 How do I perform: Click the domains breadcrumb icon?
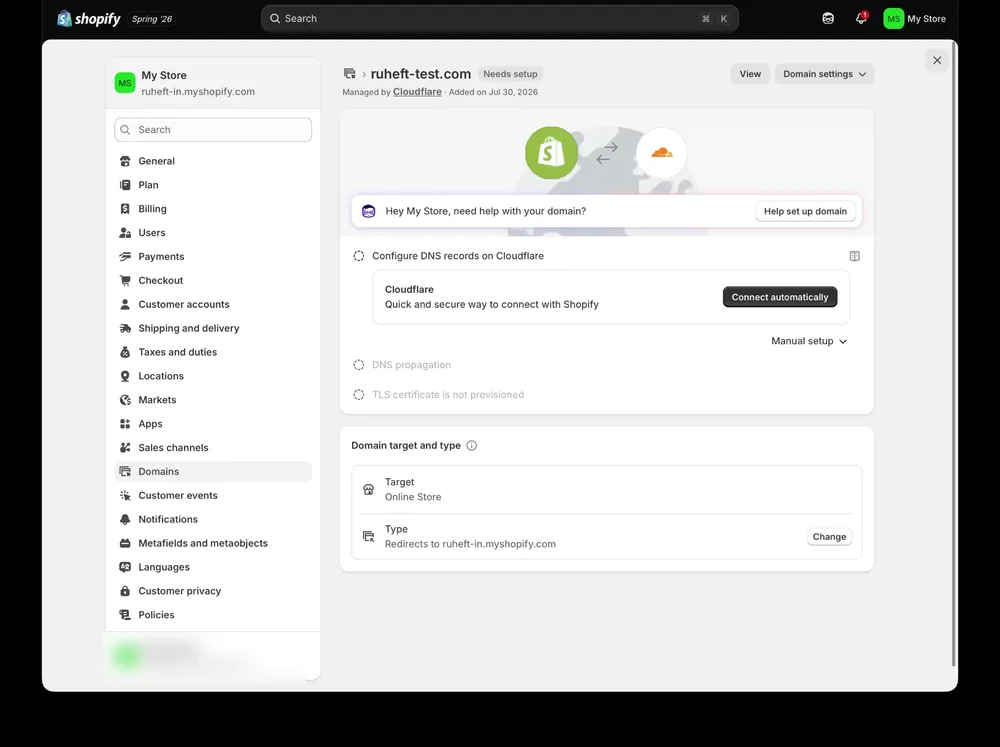tap(349, 74)
